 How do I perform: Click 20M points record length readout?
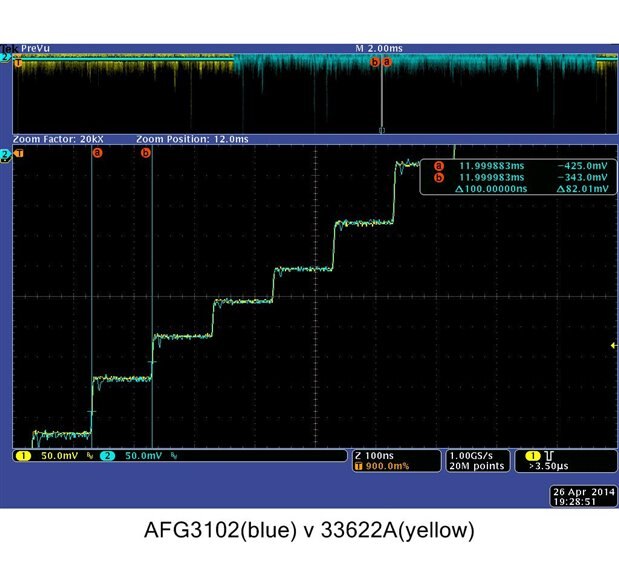[477, 466]
